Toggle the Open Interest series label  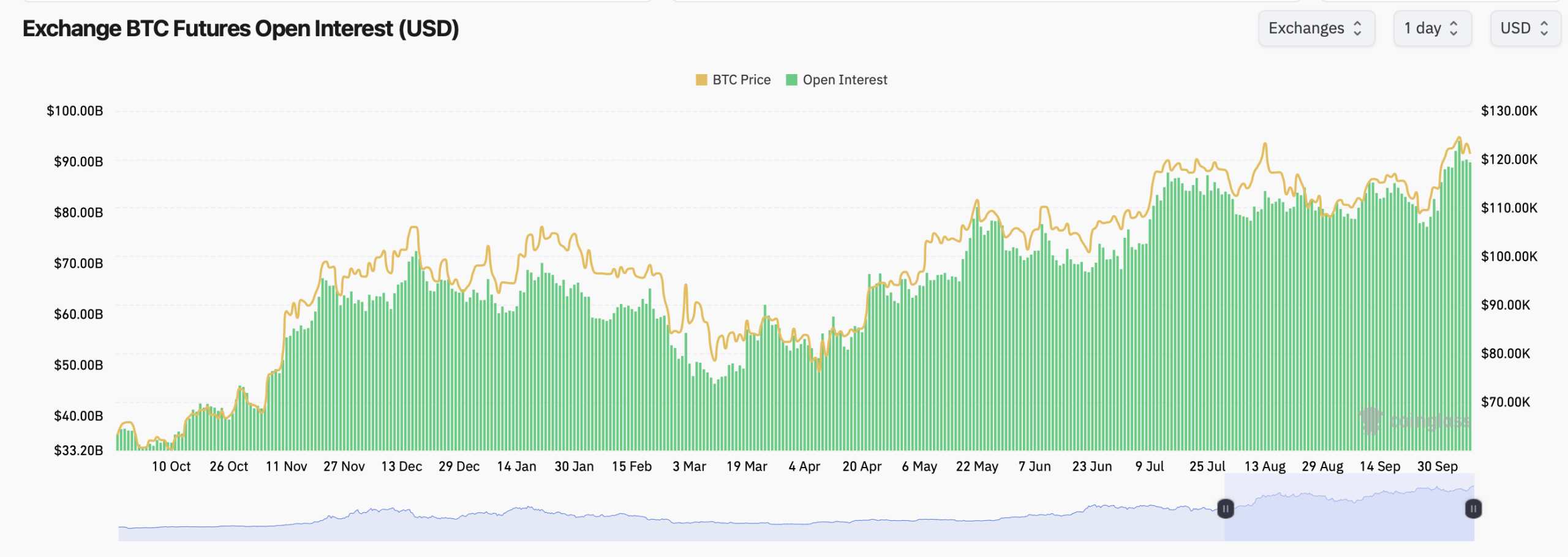pos(845,80)
